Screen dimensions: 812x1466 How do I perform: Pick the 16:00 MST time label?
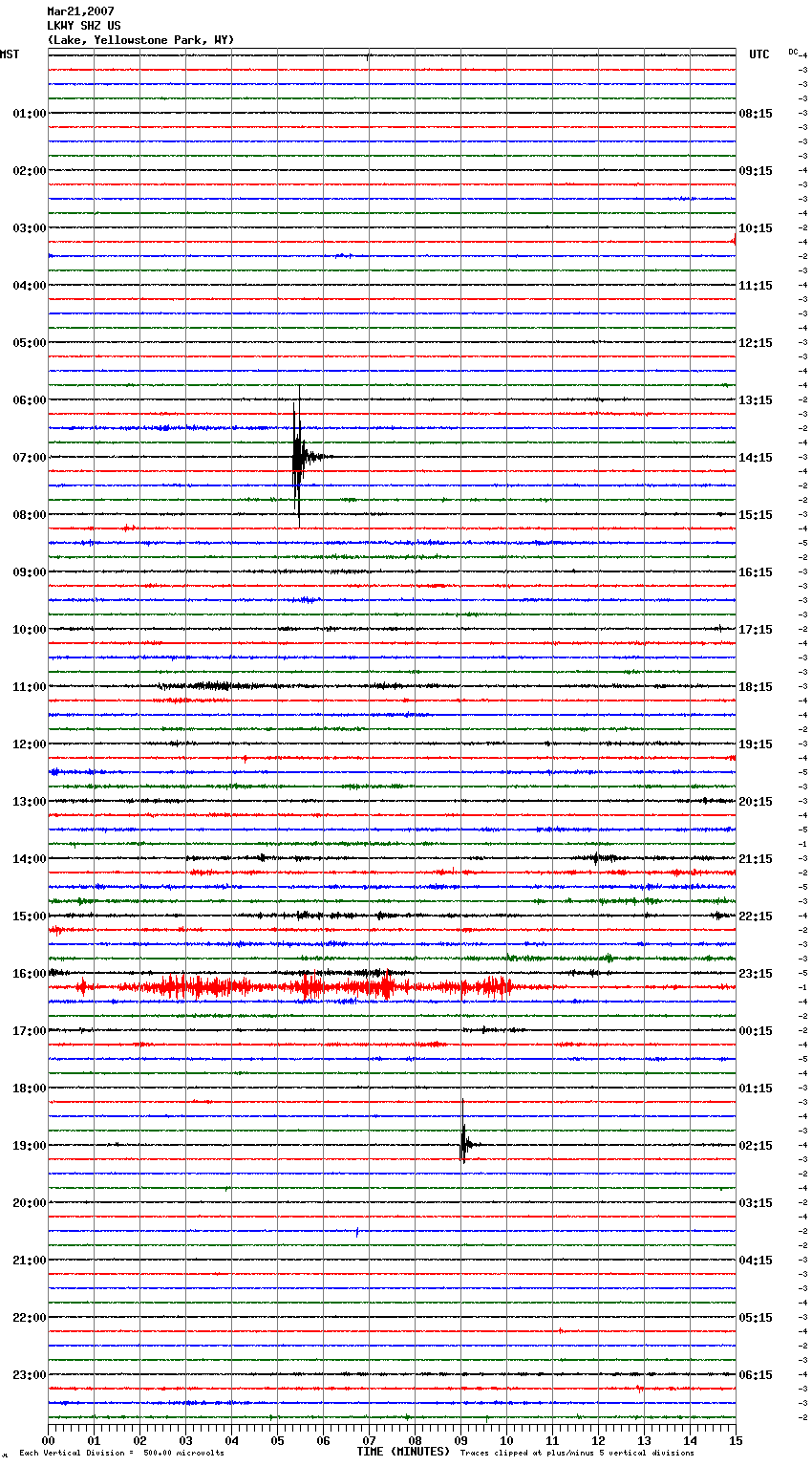[30, 974]
